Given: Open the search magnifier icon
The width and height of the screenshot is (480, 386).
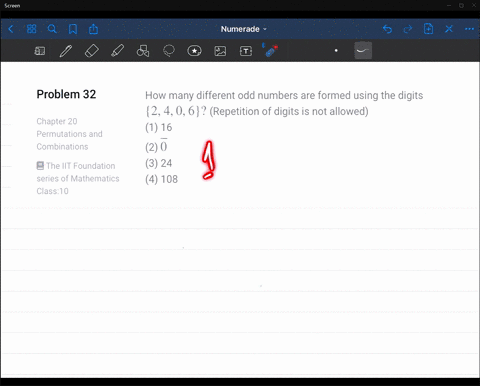Looking at the screenshot, I should pos(52,29).
